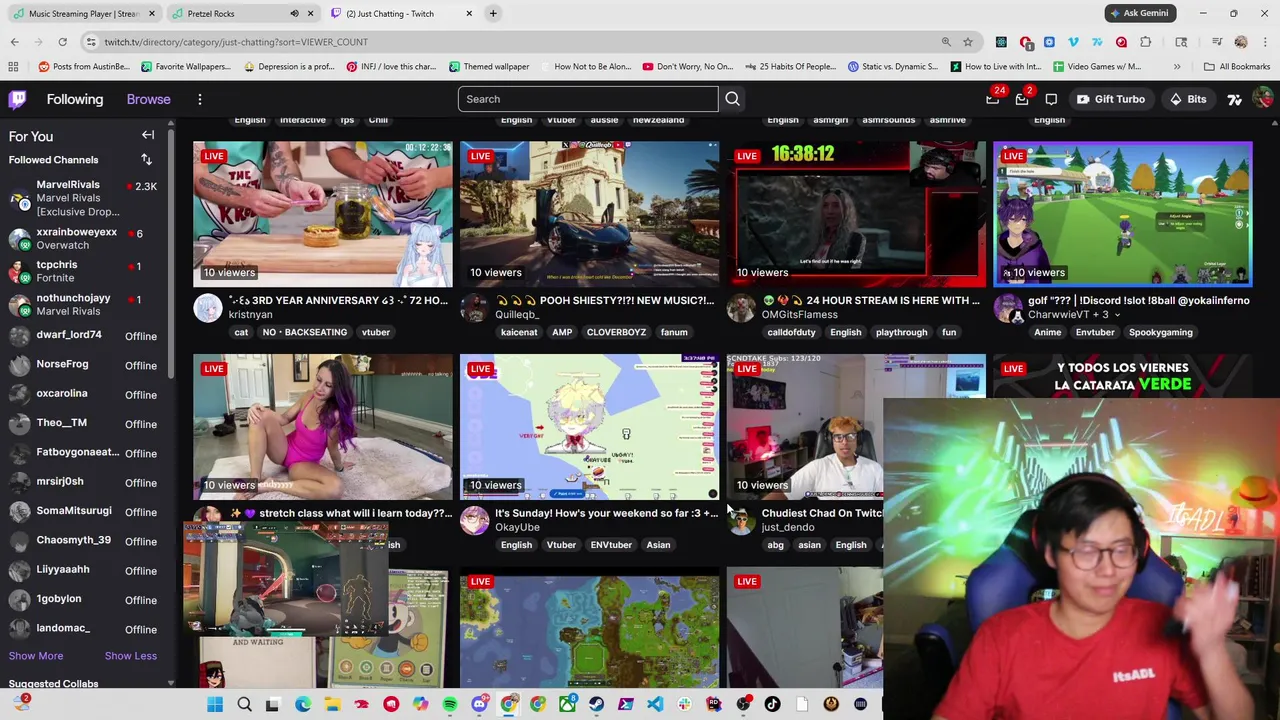
Task: Open the Spotify taskbar icon
Action: tap(450, 705)
